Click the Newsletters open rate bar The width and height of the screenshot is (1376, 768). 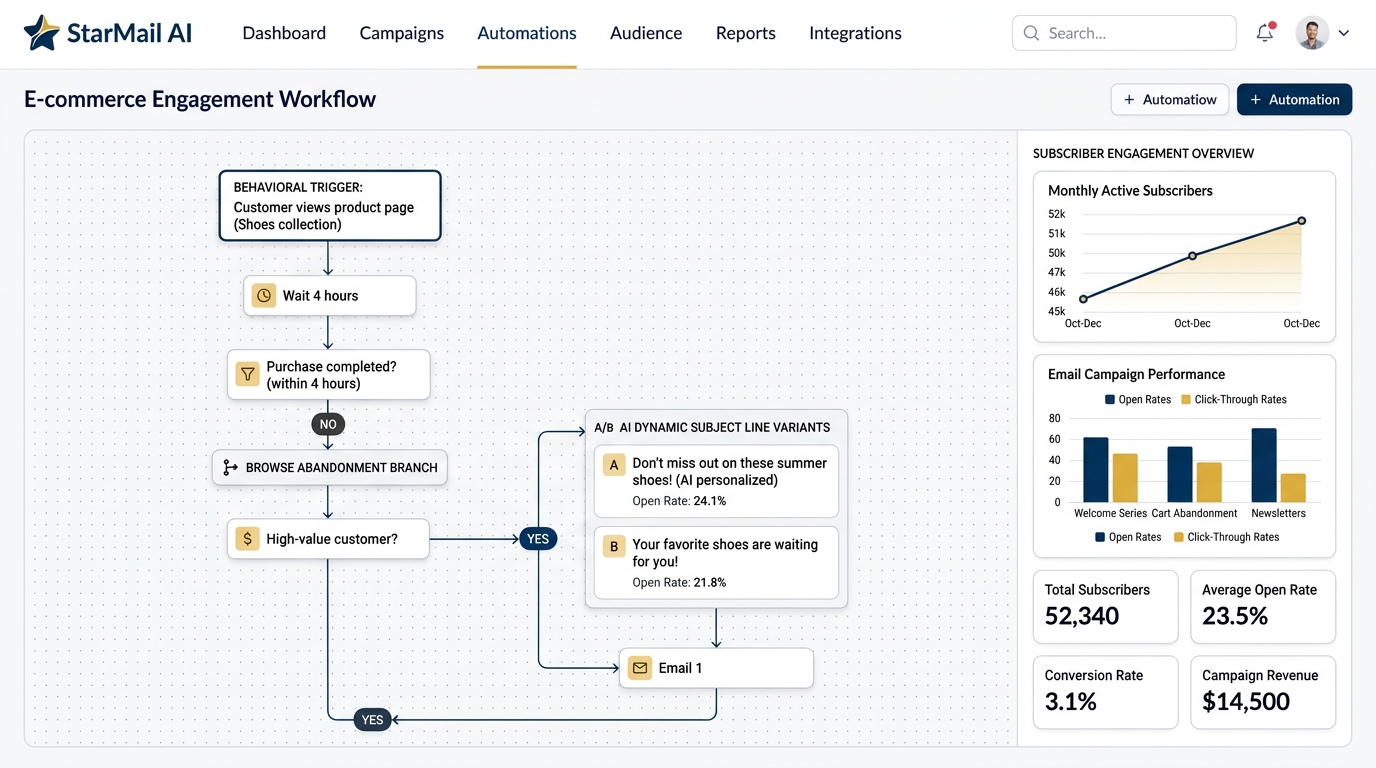tap(1264, 465)
